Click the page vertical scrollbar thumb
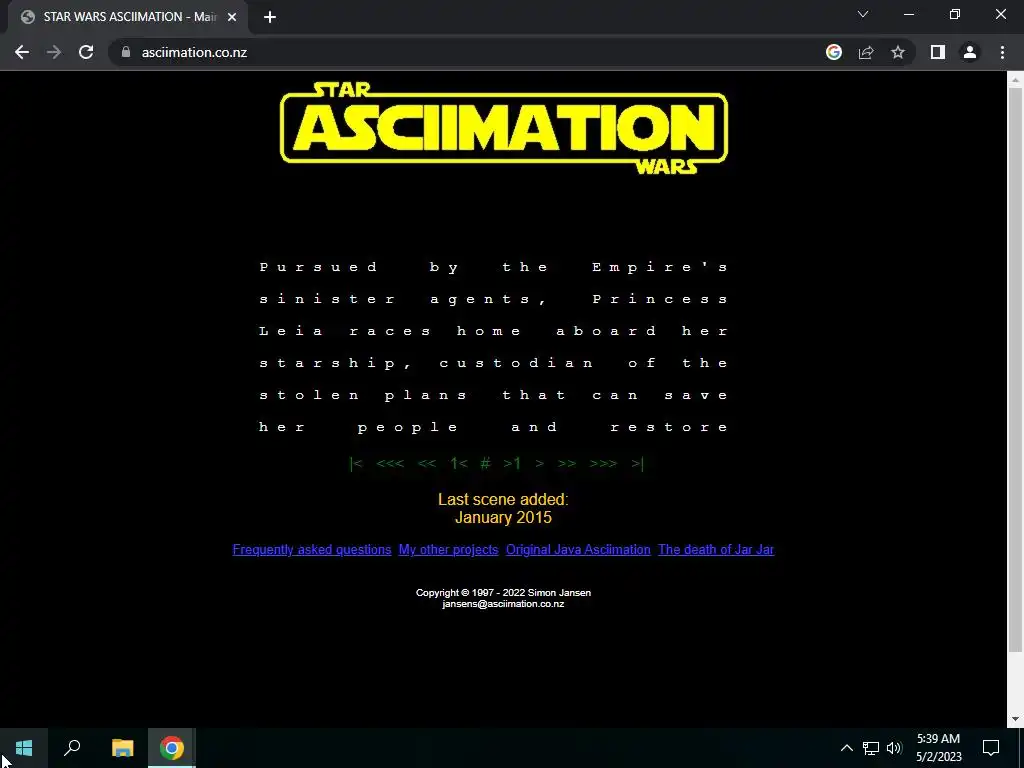 pos(1015,369)
